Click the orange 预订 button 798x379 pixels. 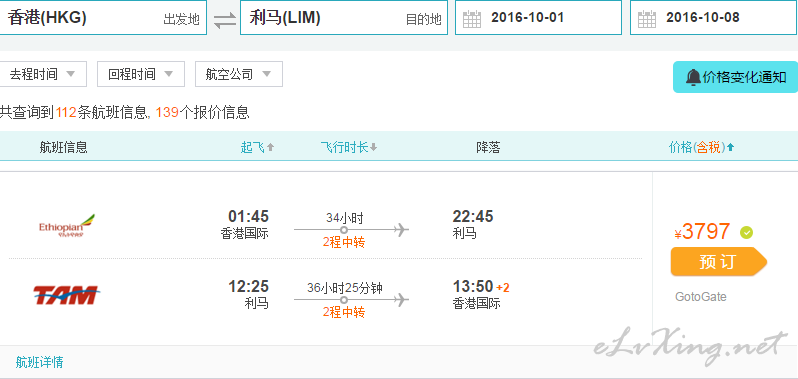[x=718, y=261]
